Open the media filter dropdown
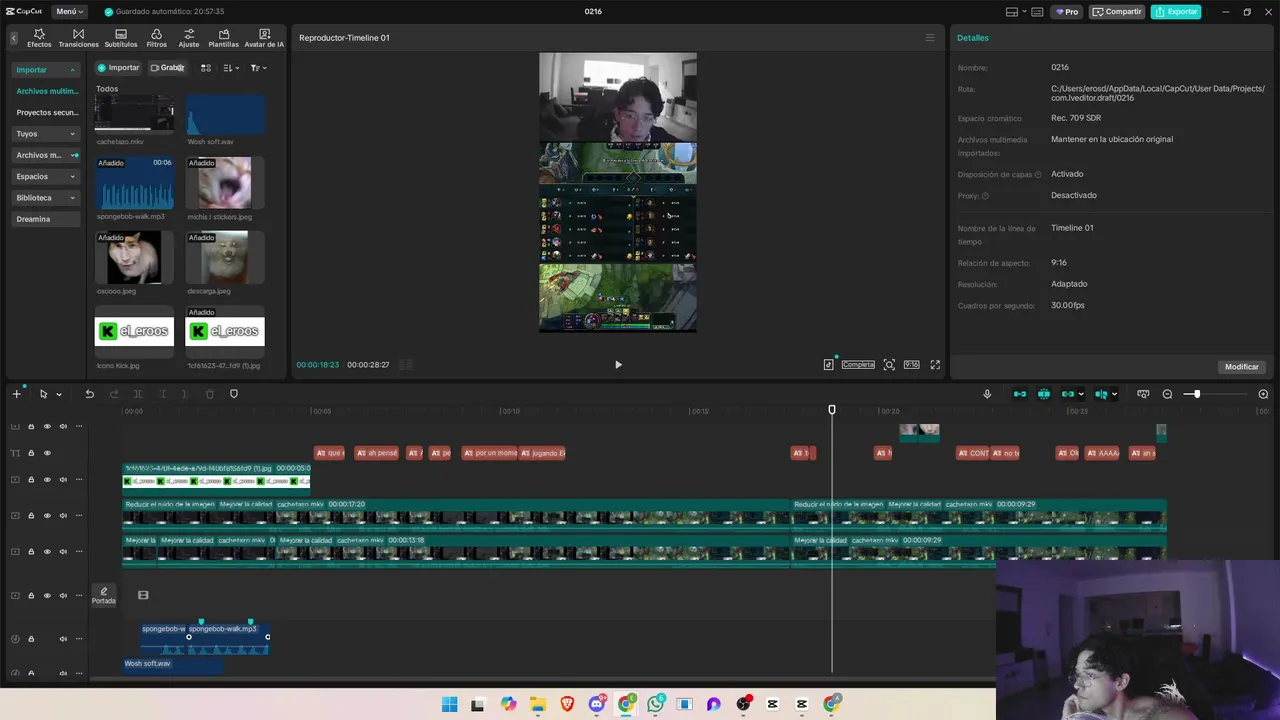Screen dimensions: 1280x720 (x=258, y=68)
